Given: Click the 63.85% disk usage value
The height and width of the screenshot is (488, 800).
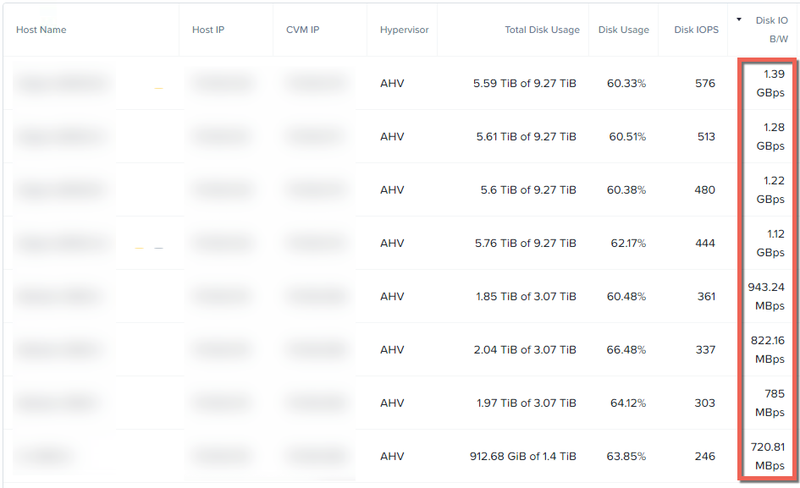Looking at the screenshot, I should [626, 456].
